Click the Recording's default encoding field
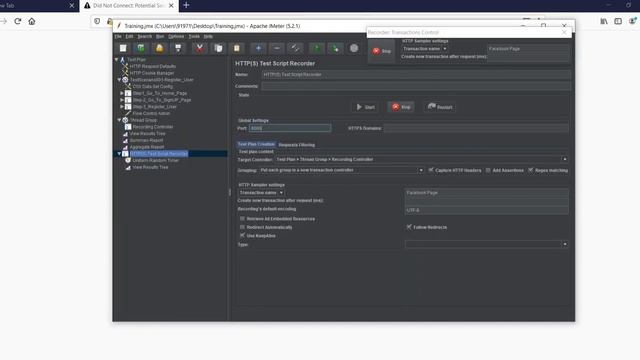Image resolution: width=640 pixels, height=360 pixels. (487, 210)
